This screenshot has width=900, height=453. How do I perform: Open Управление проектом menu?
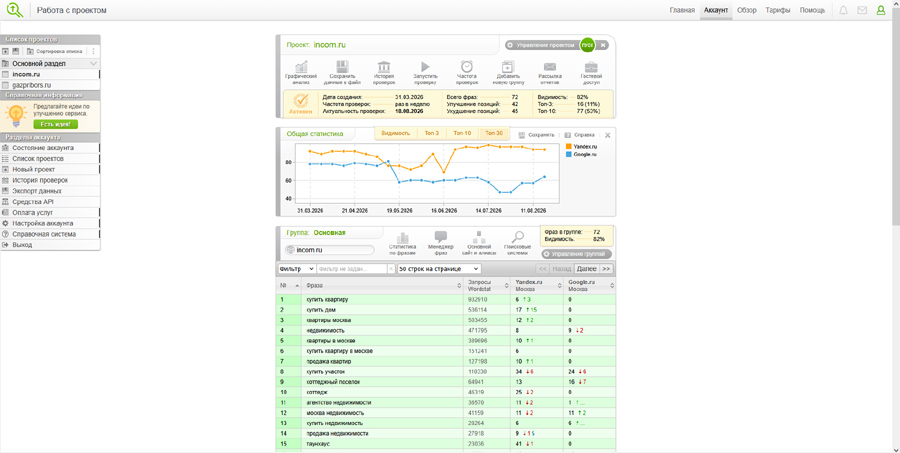click(541, 45)
